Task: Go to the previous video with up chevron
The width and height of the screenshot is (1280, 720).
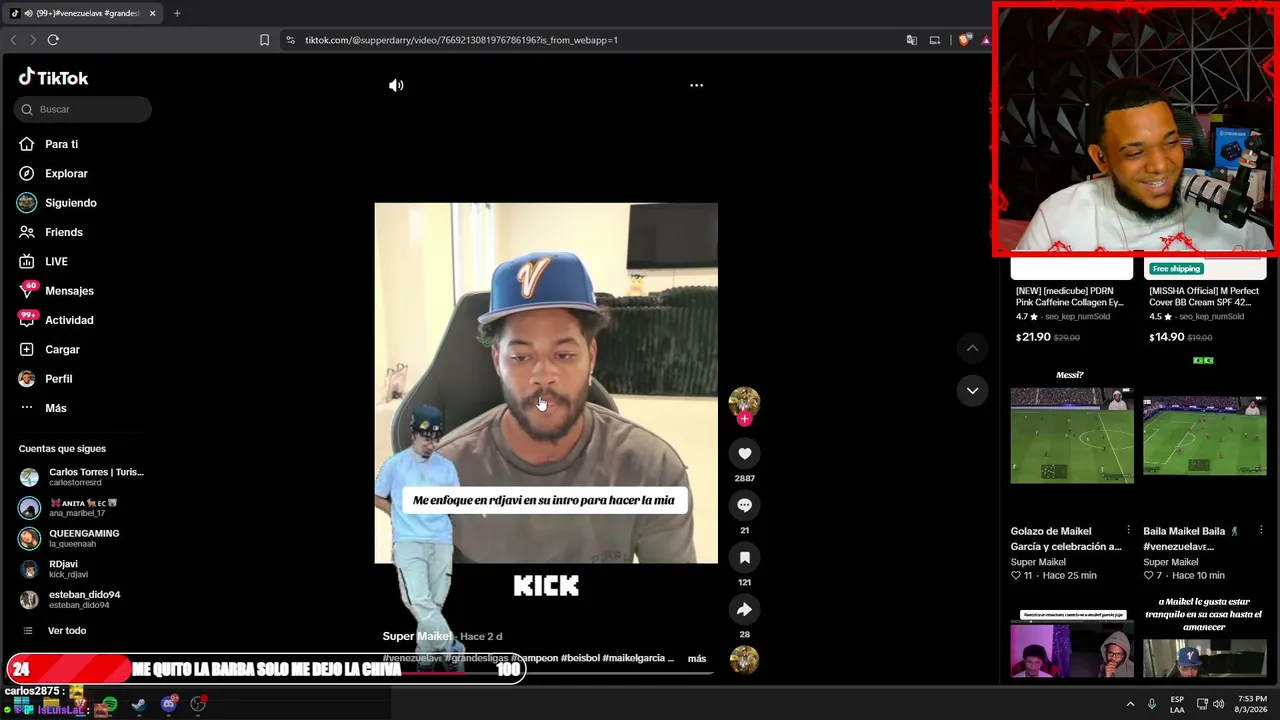Action: (x=972, y=348)
